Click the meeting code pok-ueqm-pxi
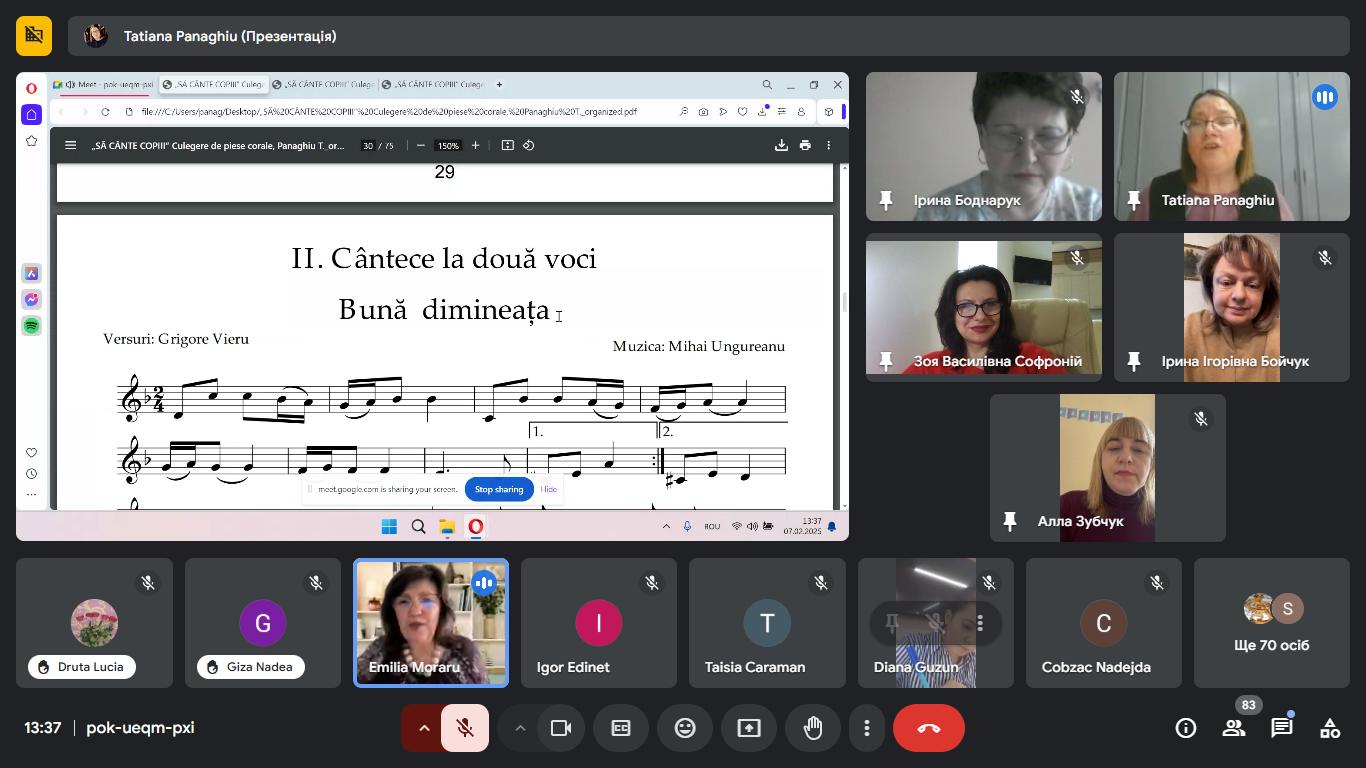Screen dimensions: 1366x768 coord(140,728)
